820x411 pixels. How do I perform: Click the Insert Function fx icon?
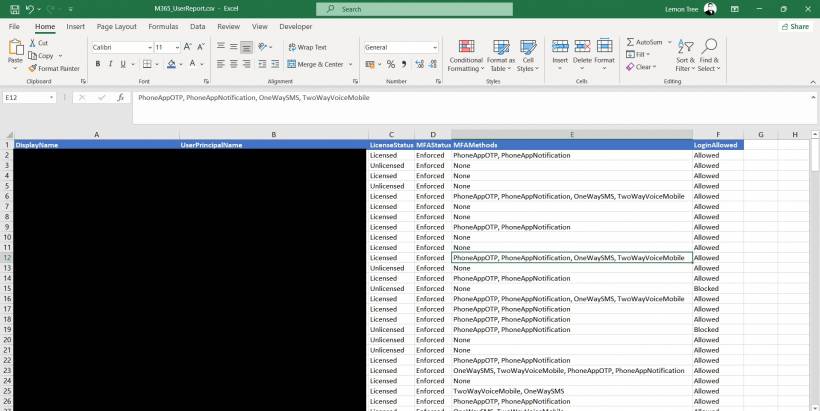121,98
